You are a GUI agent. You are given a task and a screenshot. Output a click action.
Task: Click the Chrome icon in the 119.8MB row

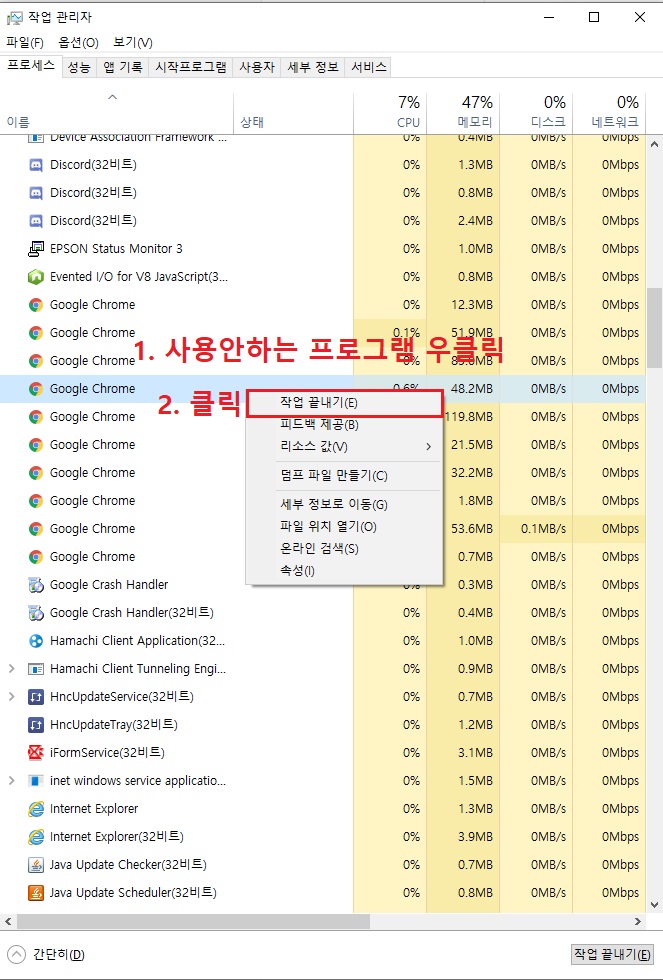(36, 417)
